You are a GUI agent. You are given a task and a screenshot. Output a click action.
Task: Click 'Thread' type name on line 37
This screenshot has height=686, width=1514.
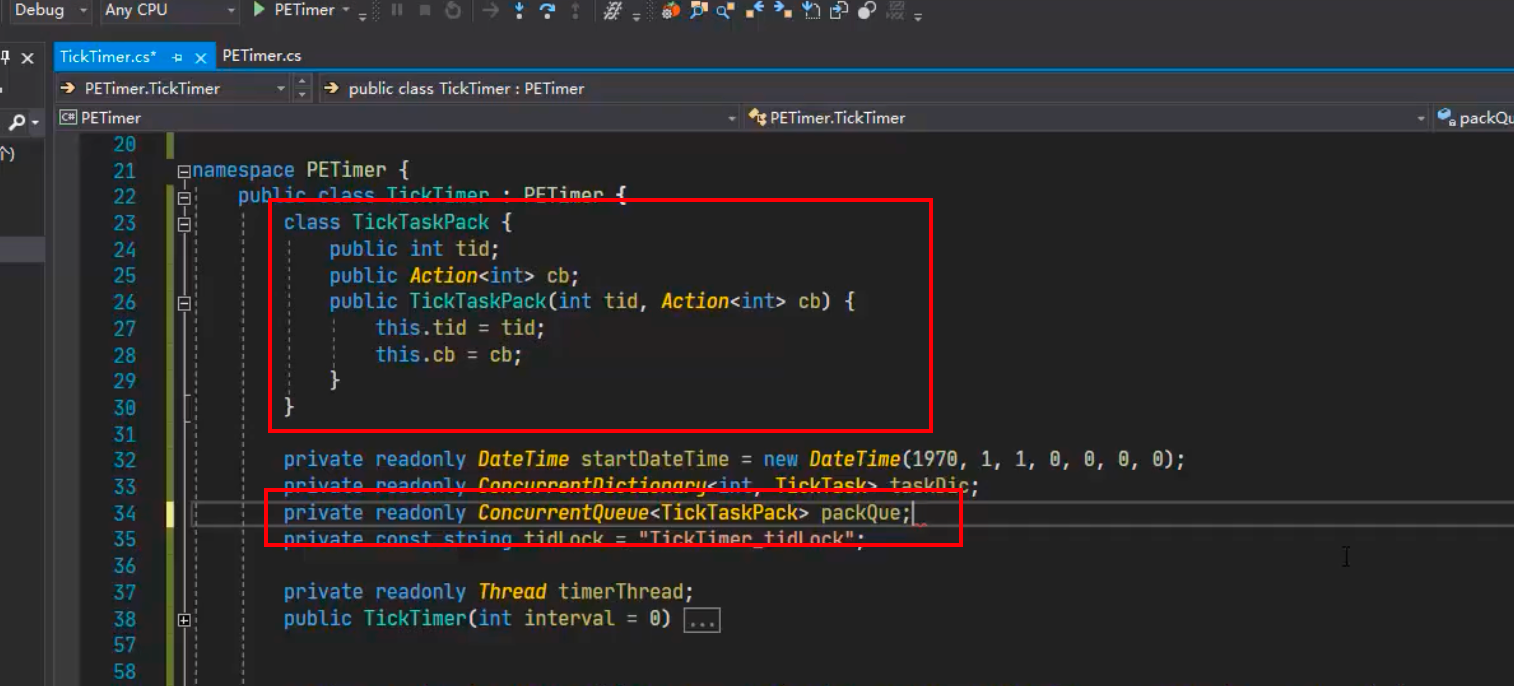pos(512,592)
